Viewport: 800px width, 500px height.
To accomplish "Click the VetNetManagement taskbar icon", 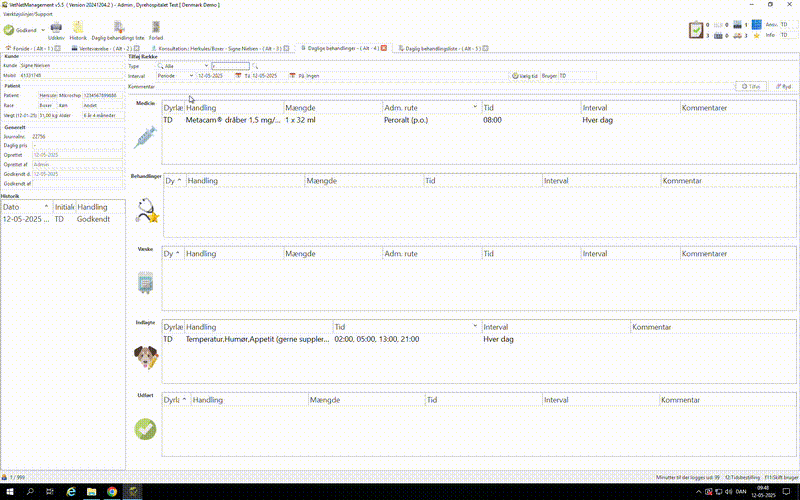I will pos(133,491).
